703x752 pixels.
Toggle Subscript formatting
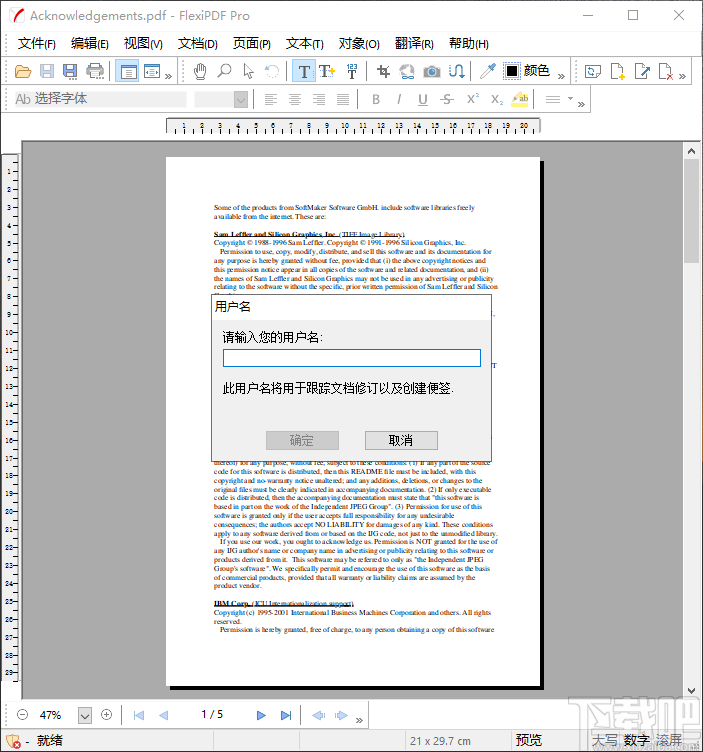tap(497, 99)
